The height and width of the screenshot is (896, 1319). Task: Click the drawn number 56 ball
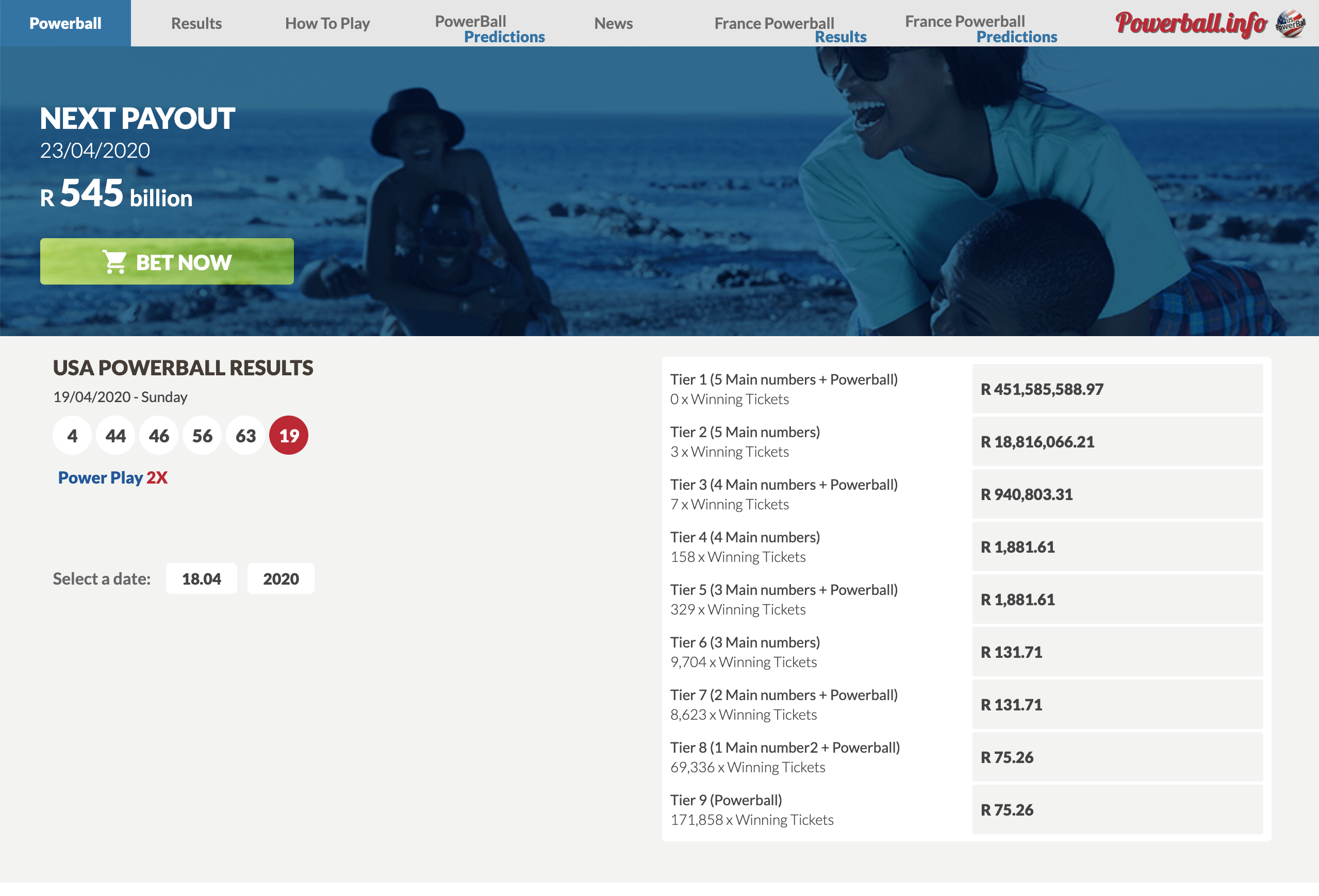[202, 436]
